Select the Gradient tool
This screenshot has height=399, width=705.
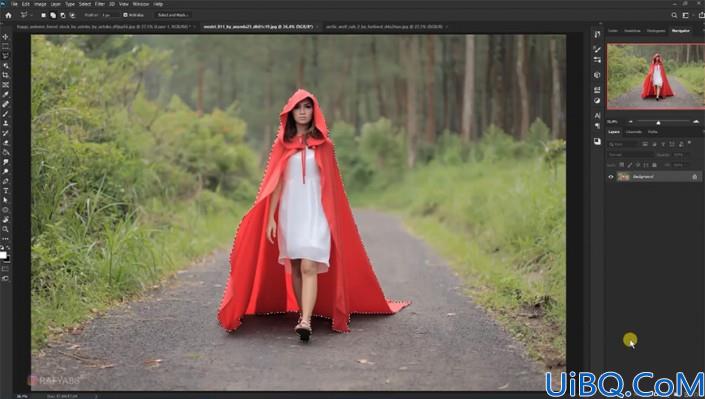tap(5, 152)
